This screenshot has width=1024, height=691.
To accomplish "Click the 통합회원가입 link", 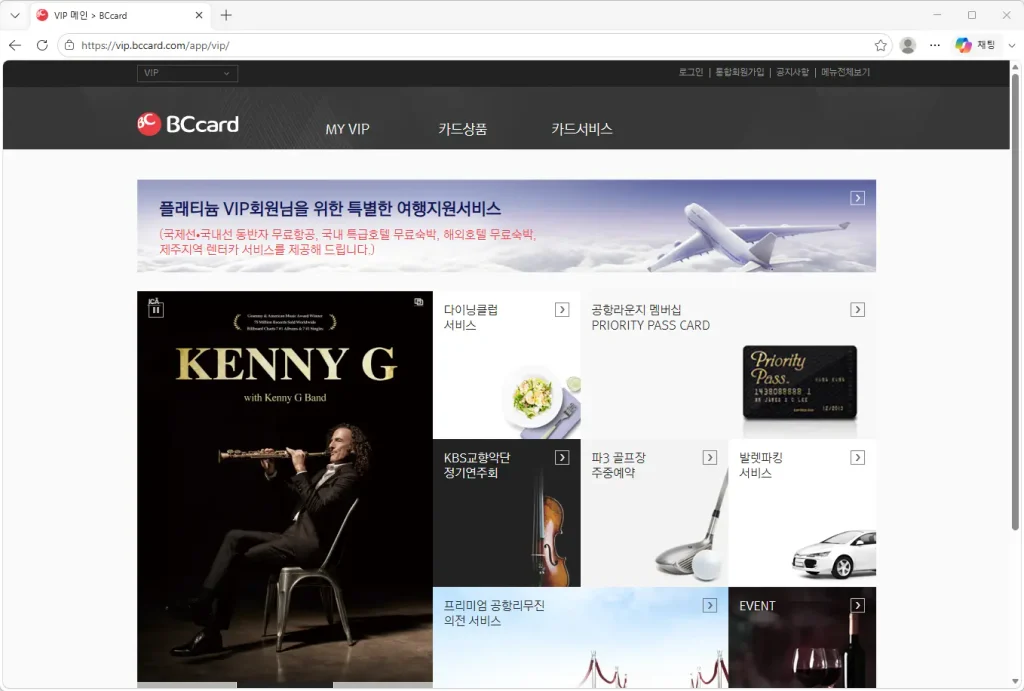I will 739,72.
